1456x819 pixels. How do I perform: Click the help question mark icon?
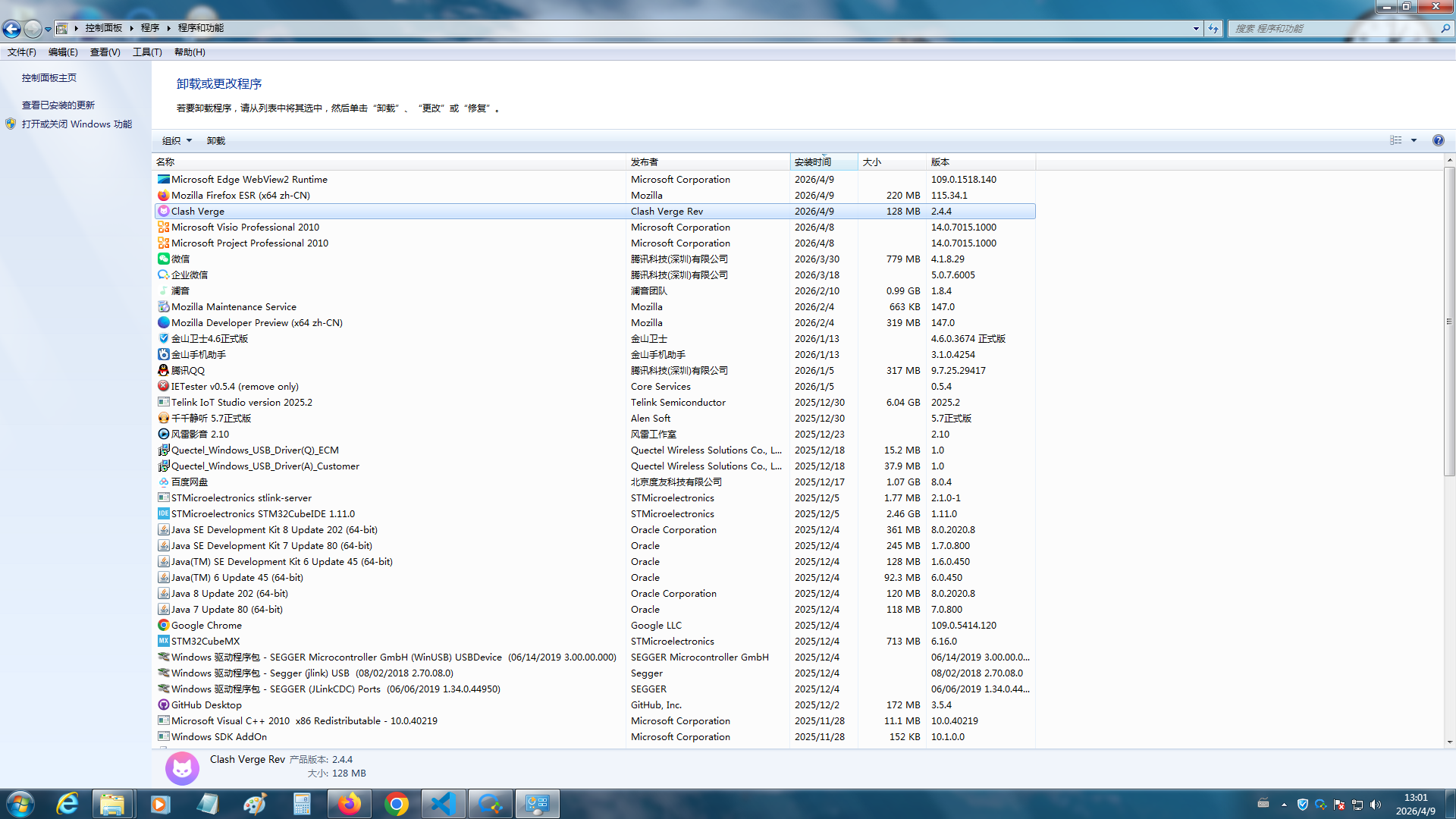pyautogui.click(x=1438, y=140)
